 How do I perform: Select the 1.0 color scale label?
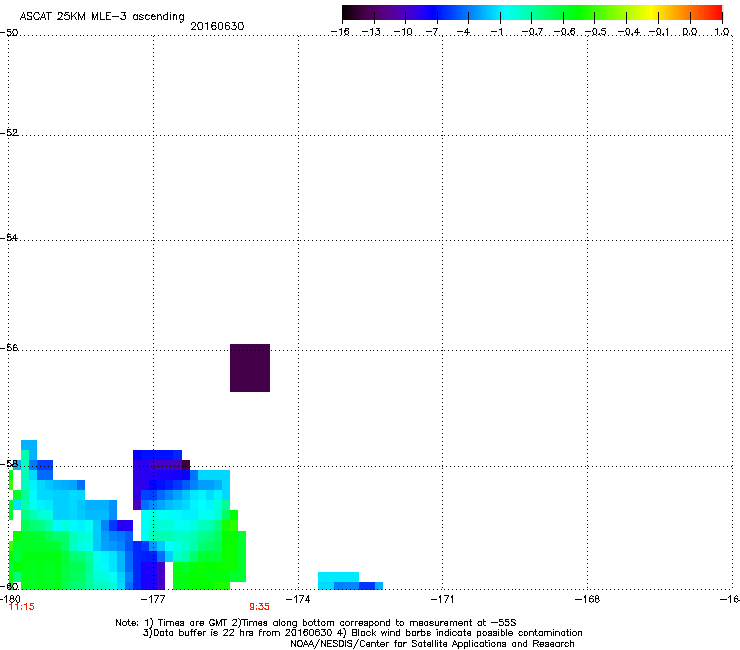(721, 32)
